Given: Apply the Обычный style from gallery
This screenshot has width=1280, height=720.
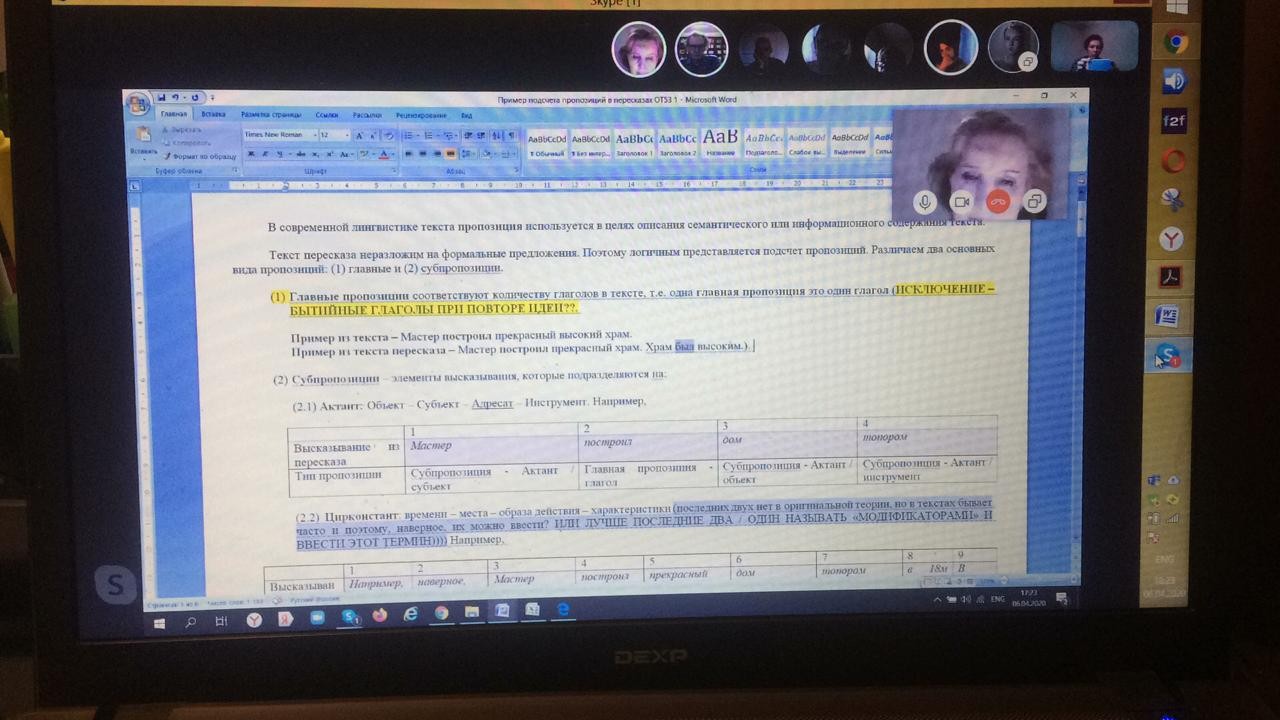Looking at the screenshot, I should click(547, 143).
